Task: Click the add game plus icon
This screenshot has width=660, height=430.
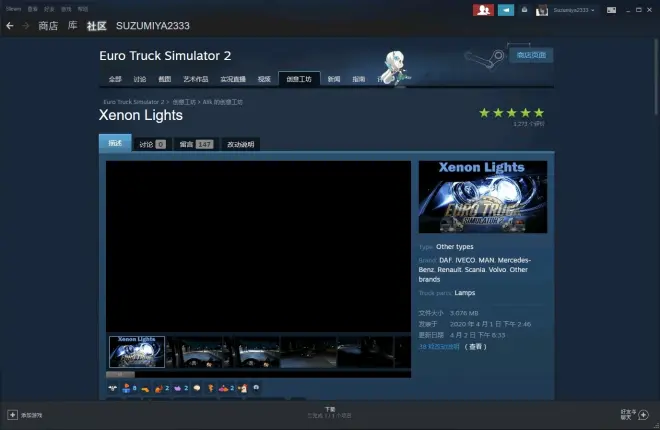Action: (12, 414)
